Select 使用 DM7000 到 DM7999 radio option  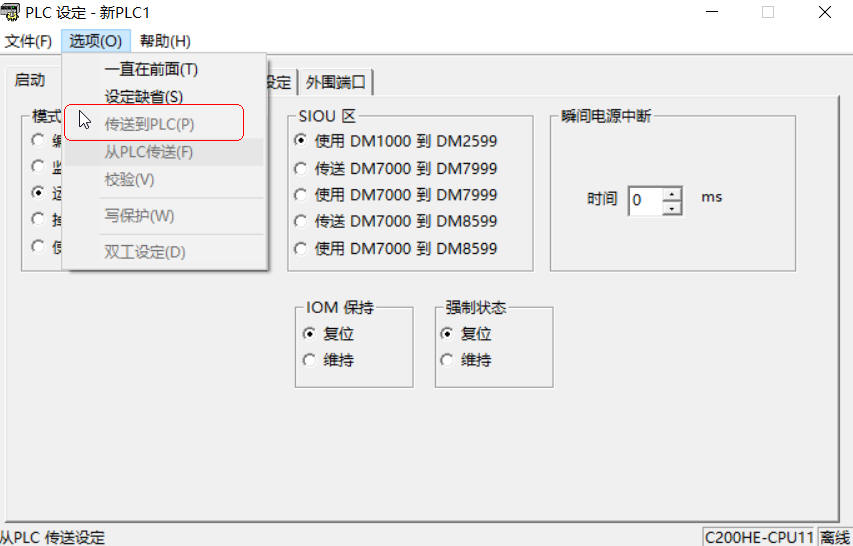(300, 194)
